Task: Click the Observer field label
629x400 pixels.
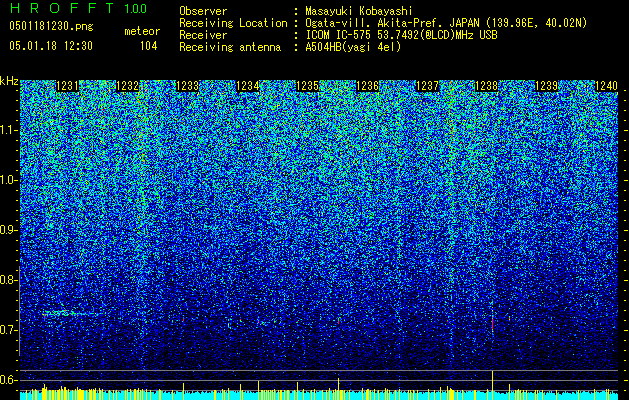Action: [x=203, y=11]
